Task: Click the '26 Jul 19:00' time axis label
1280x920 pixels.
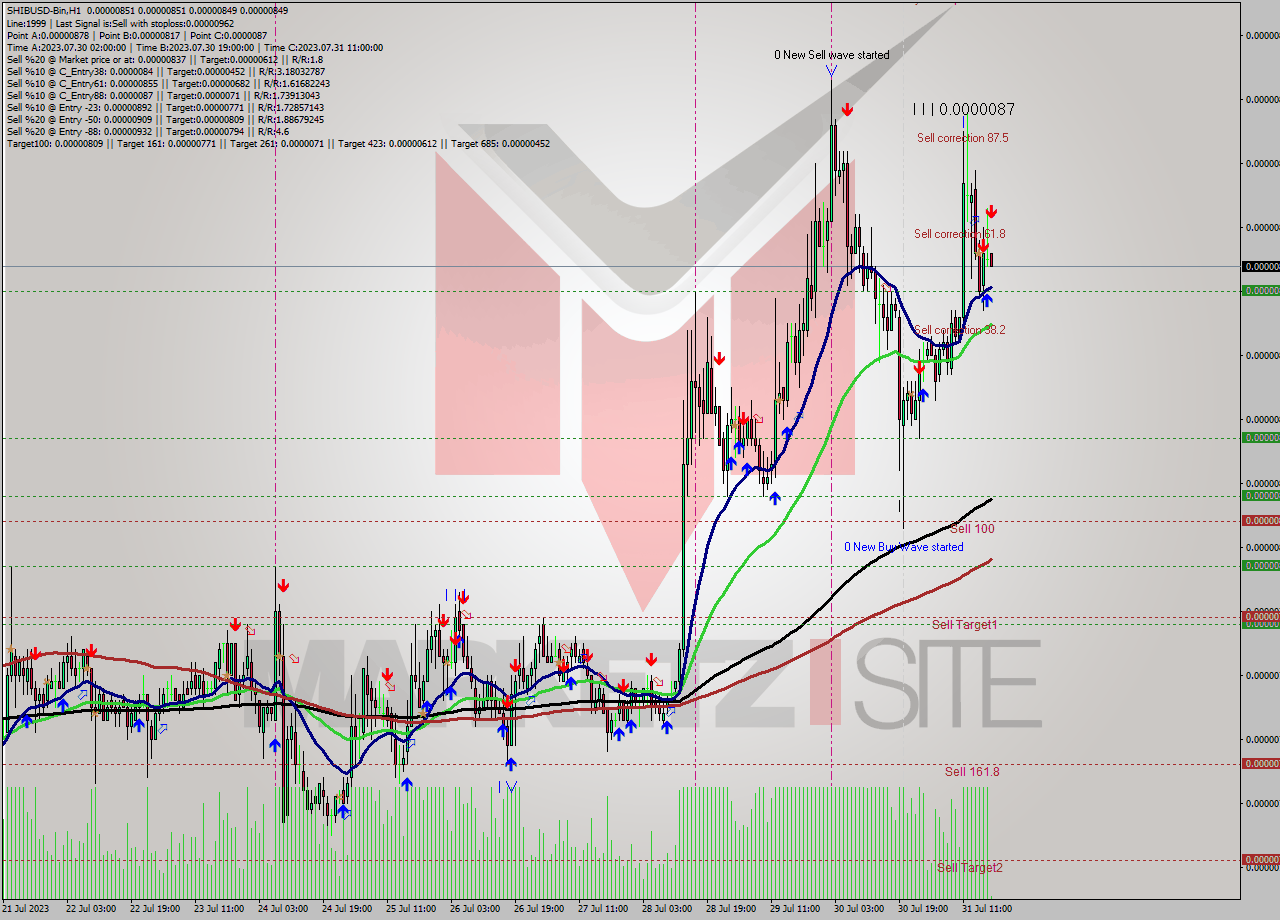Action: 539,909
